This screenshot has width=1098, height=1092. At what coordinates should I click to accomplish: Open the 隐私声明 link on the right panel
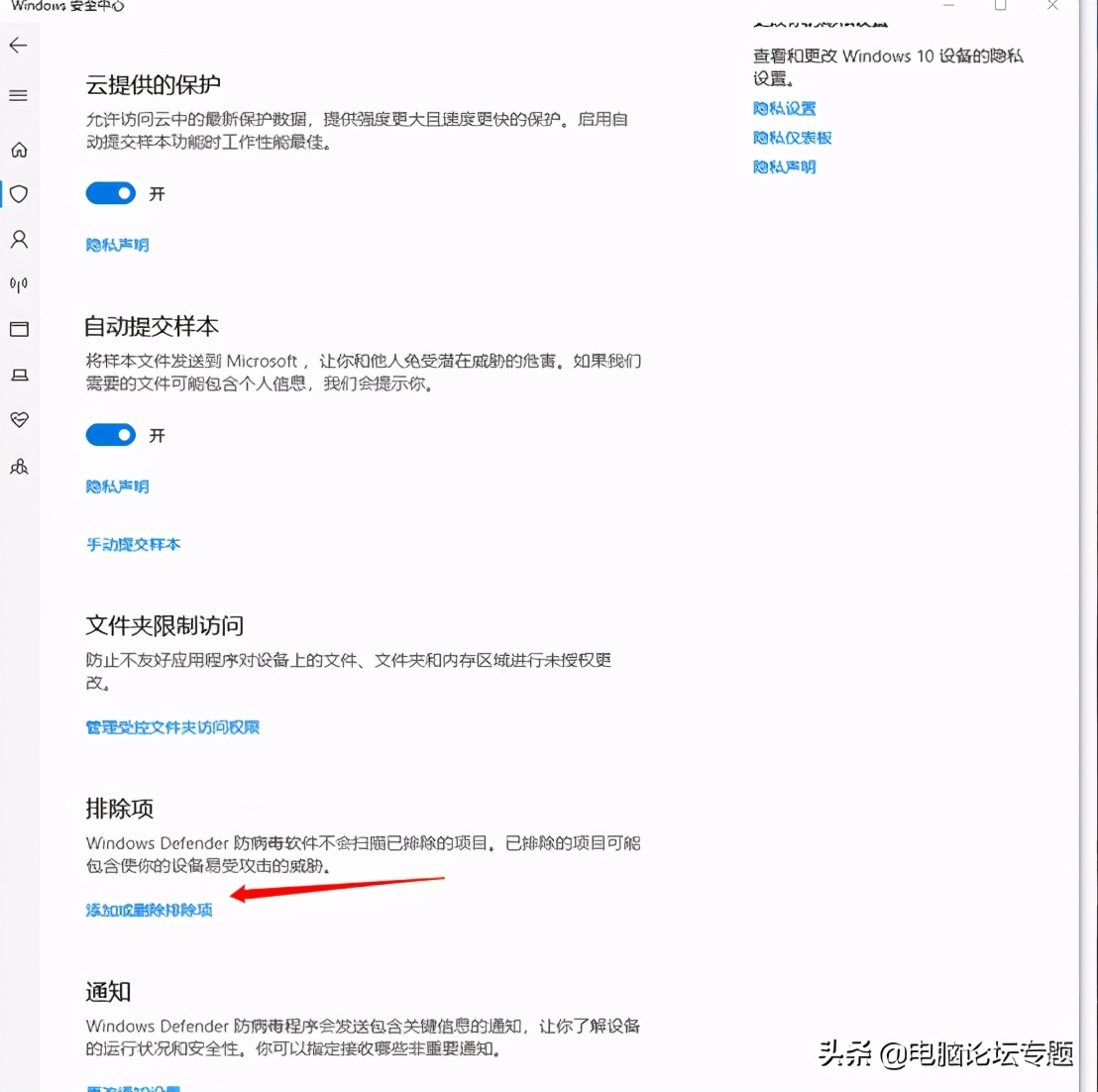pyautogui.click(x=784, y=166)
